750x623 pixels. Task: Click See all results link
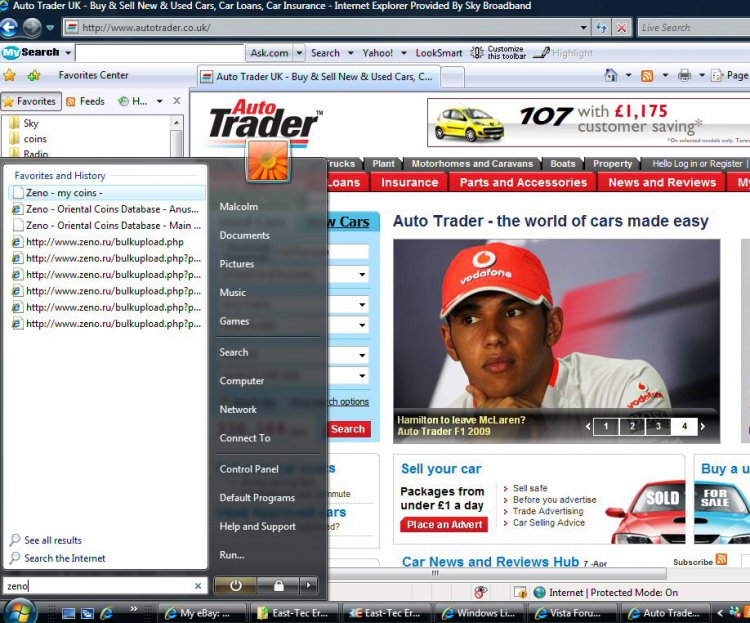(53, 540)
